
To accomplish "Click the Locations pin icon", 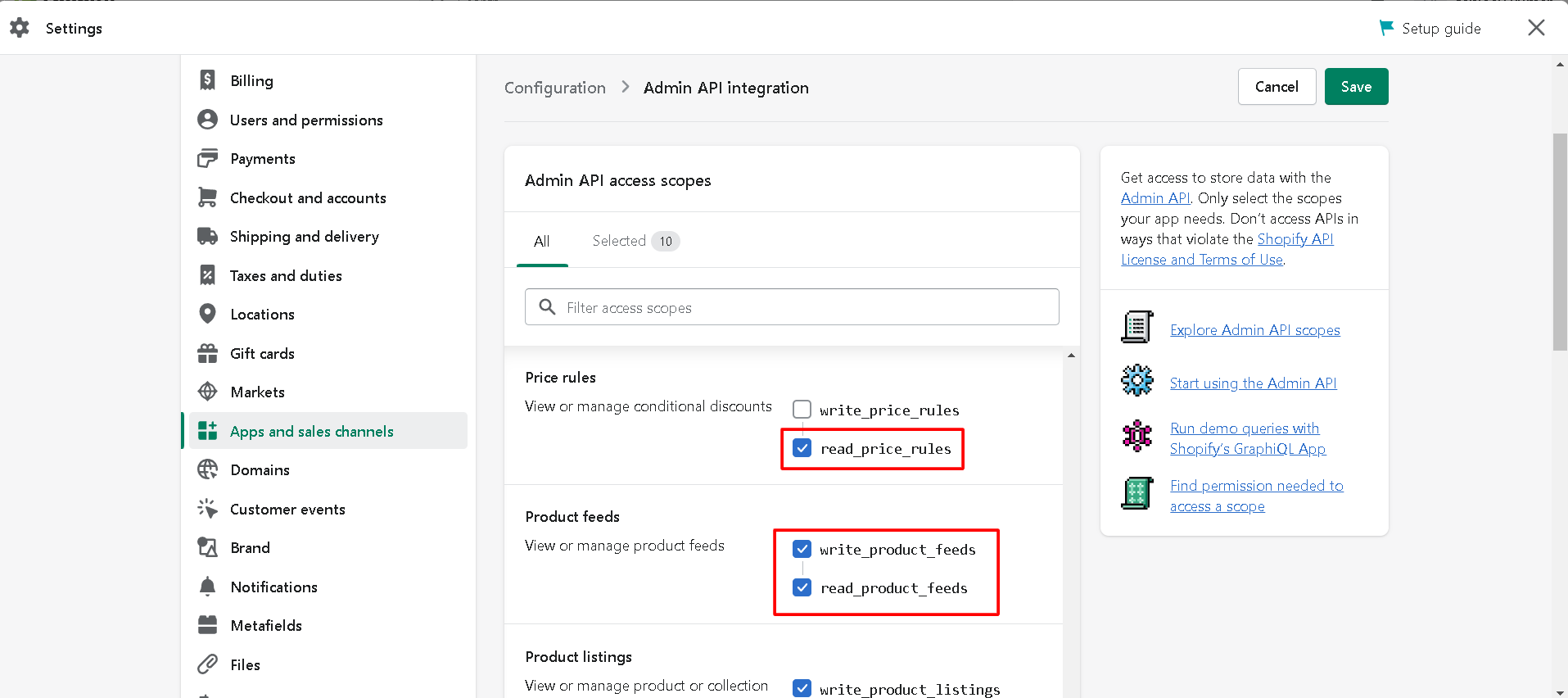I will [208, 314].
